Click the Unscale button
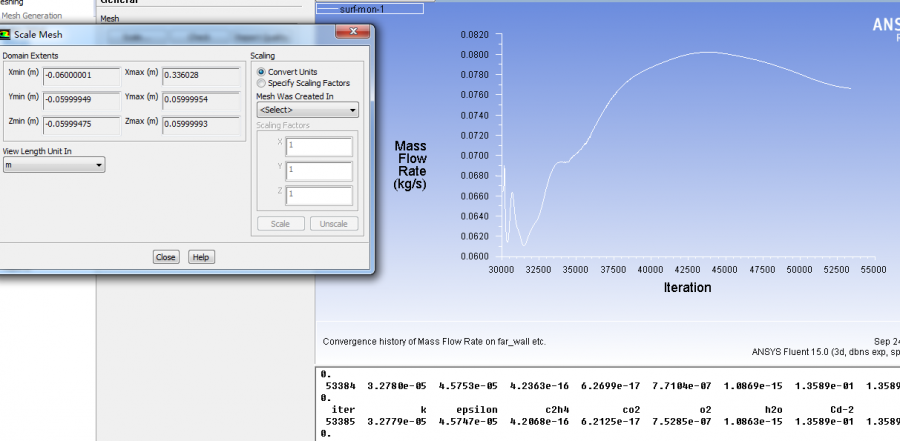Screen dimensions: 900x441 [x=333, y=224]
